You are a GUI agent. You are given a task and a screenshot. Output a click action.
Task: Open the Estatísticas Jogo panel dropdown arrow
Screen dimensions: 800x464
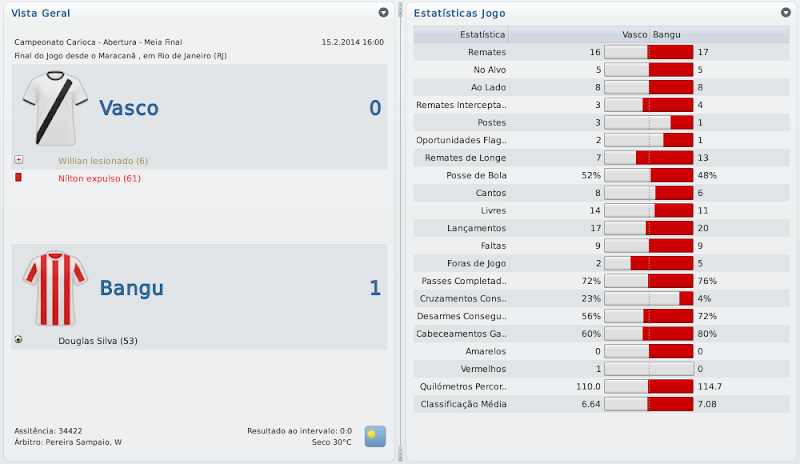[x=785, y=13]
